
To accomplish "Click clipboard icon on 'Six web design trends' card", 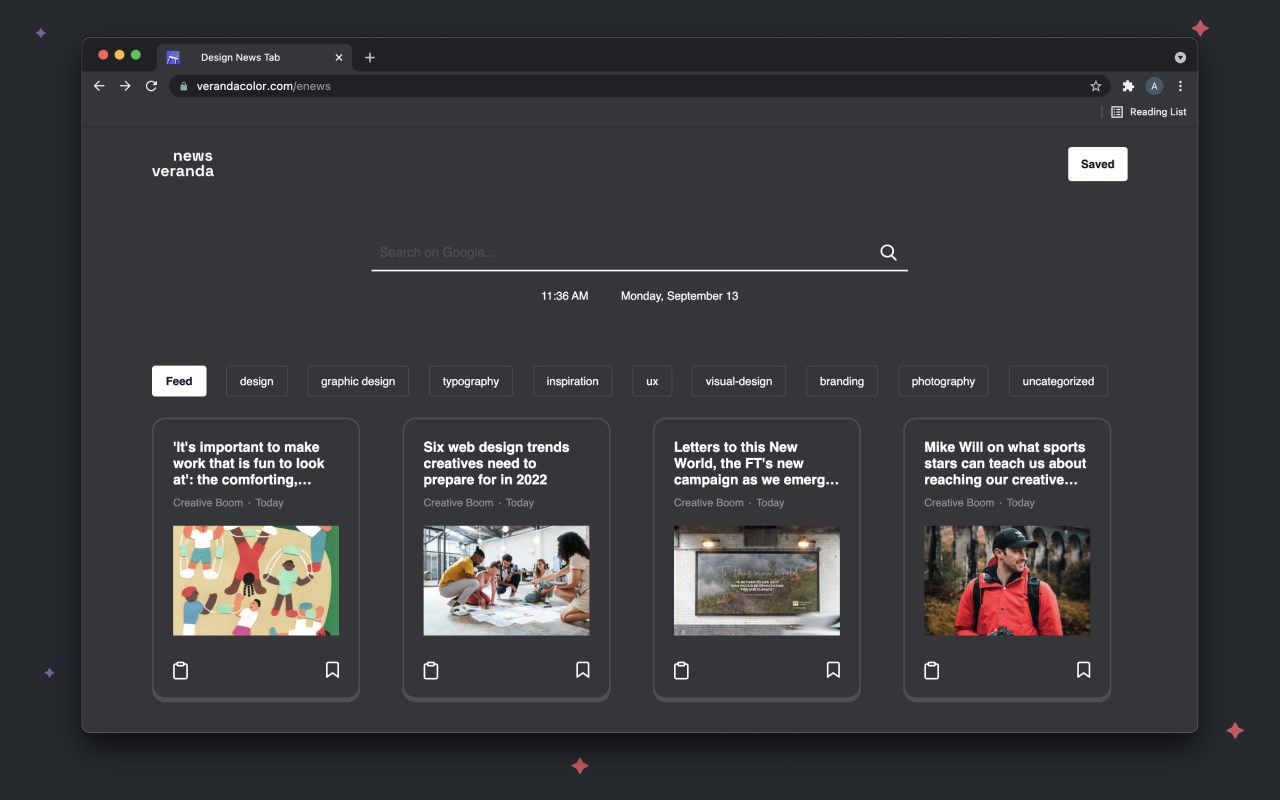I will coord(431,670).
